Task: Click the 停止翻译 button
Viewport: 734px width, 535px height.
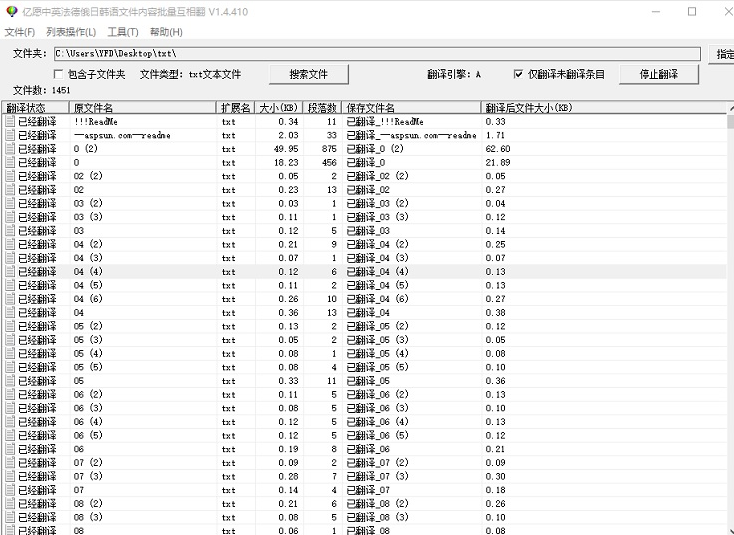Action: pyautogui.click(x=659, y=74)
